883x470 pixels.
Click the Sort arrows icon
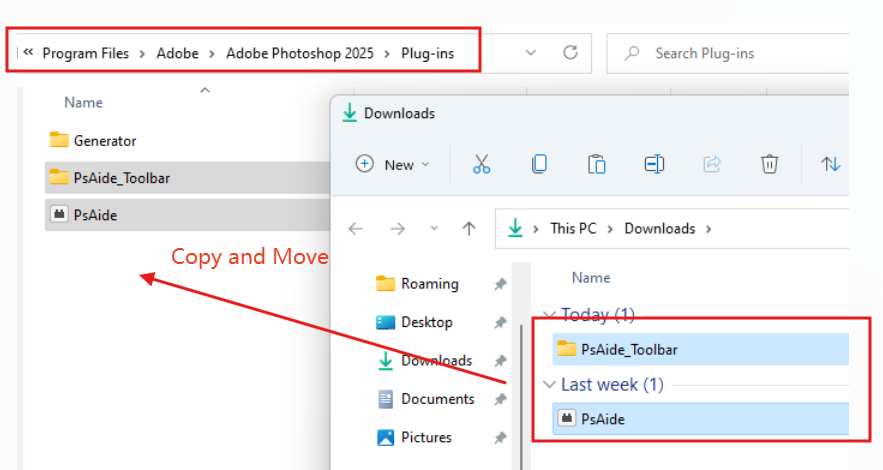(830, 165)
